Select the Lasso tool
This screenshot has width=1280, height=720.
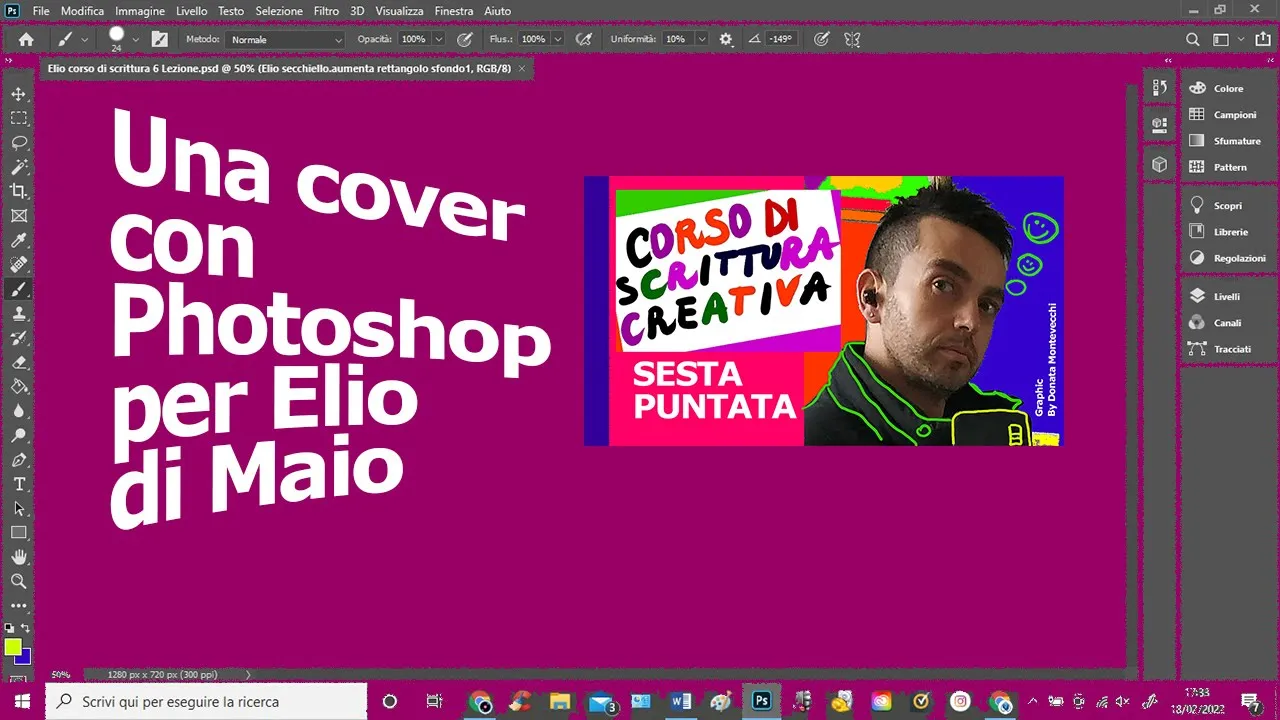tap(19, 142)
